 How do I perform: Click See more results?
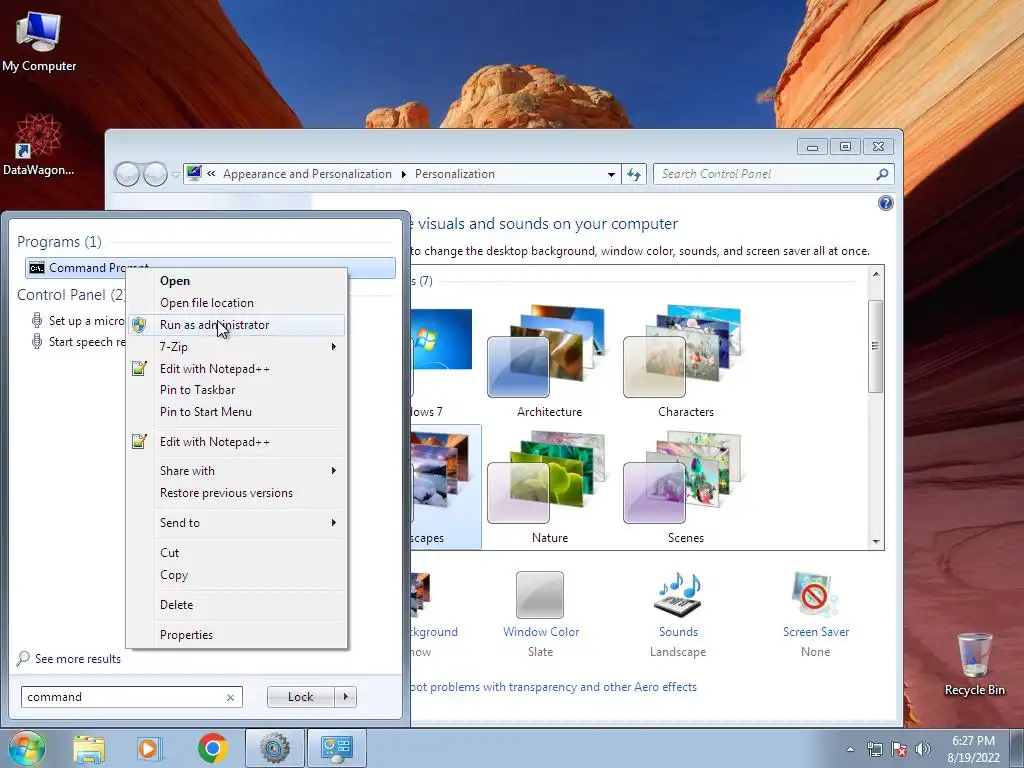69,659
